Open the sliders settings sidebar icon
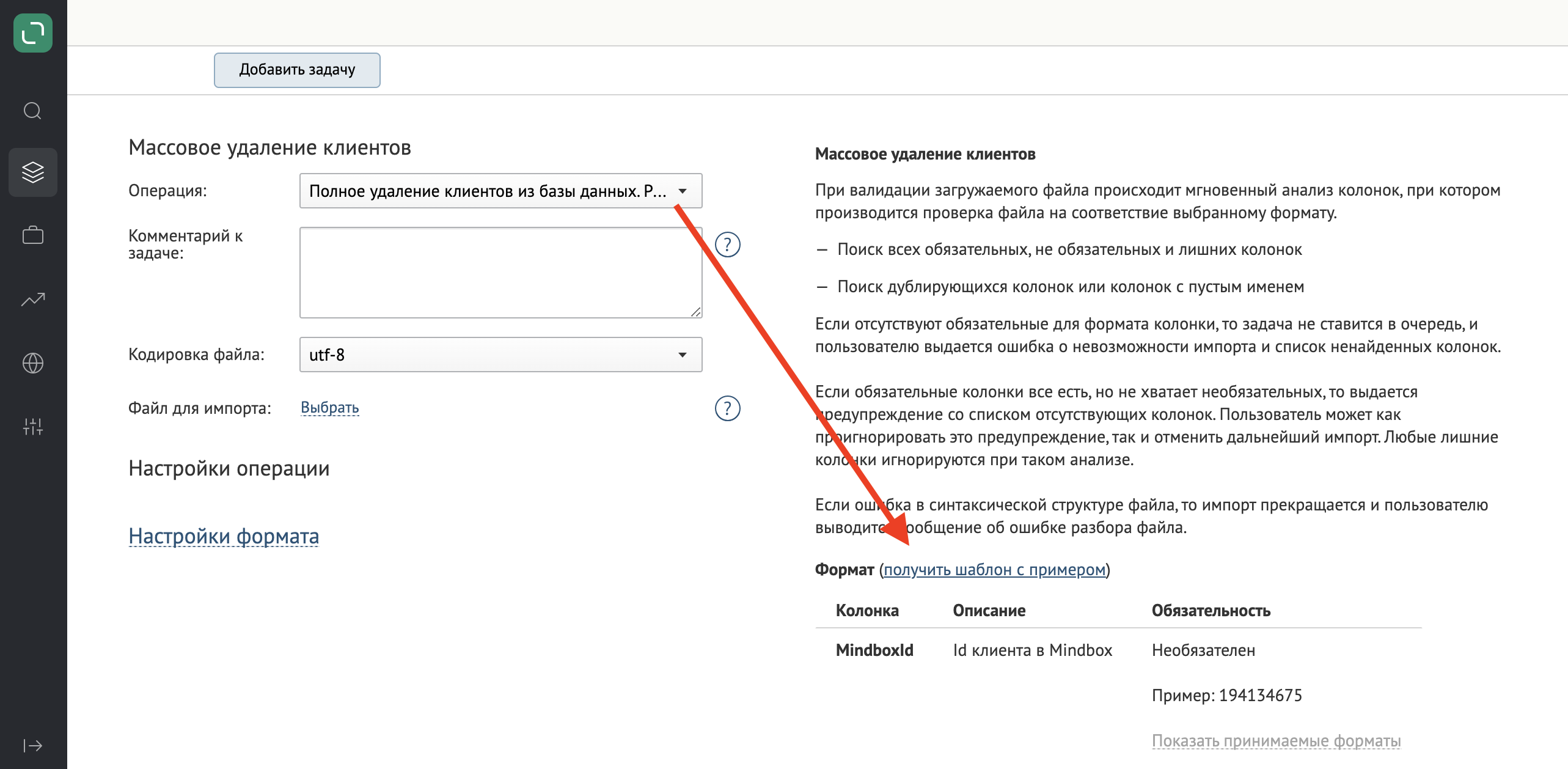 [33, 426]
